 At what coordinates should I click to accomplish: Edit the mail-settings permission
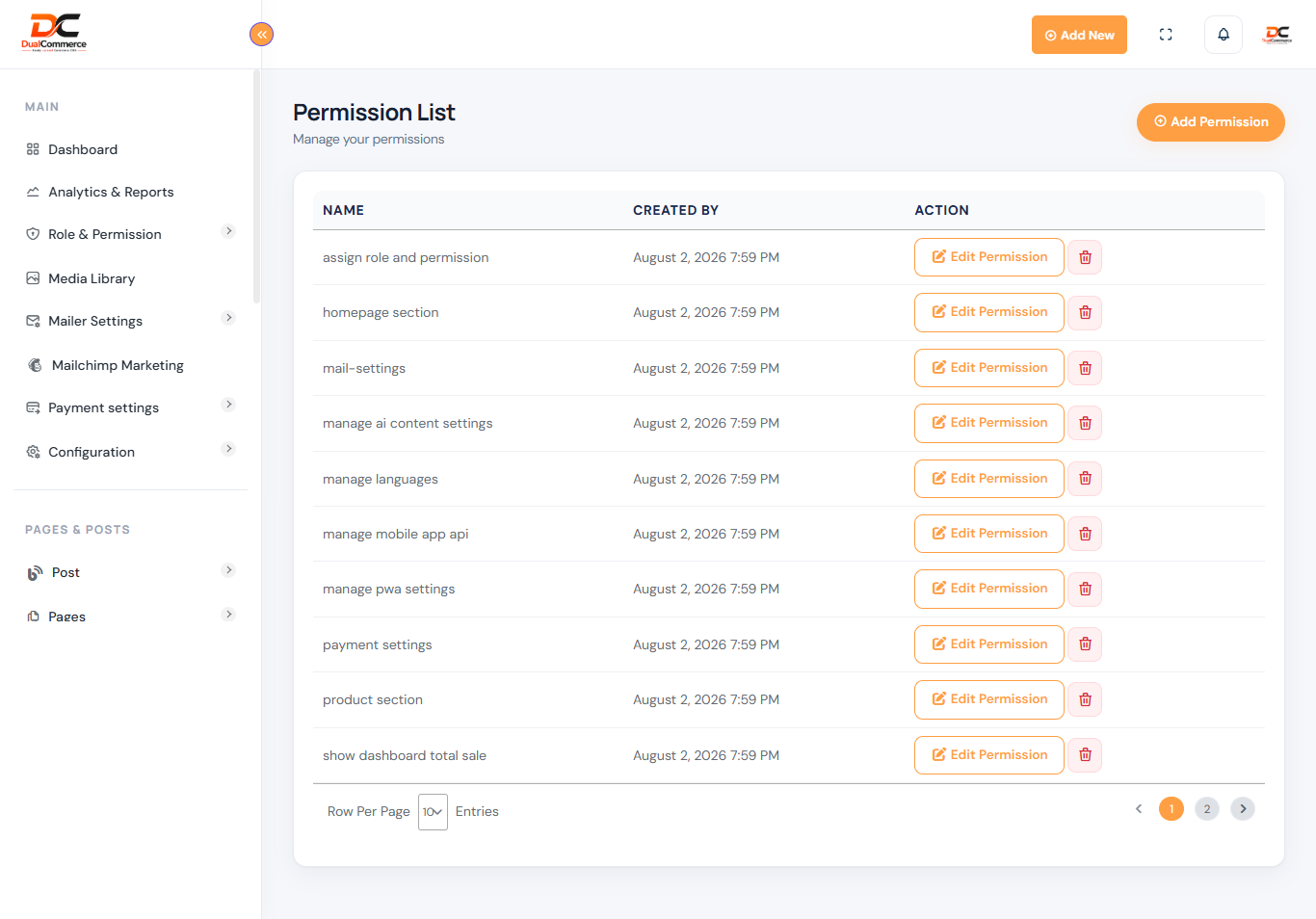pos(989,368)
